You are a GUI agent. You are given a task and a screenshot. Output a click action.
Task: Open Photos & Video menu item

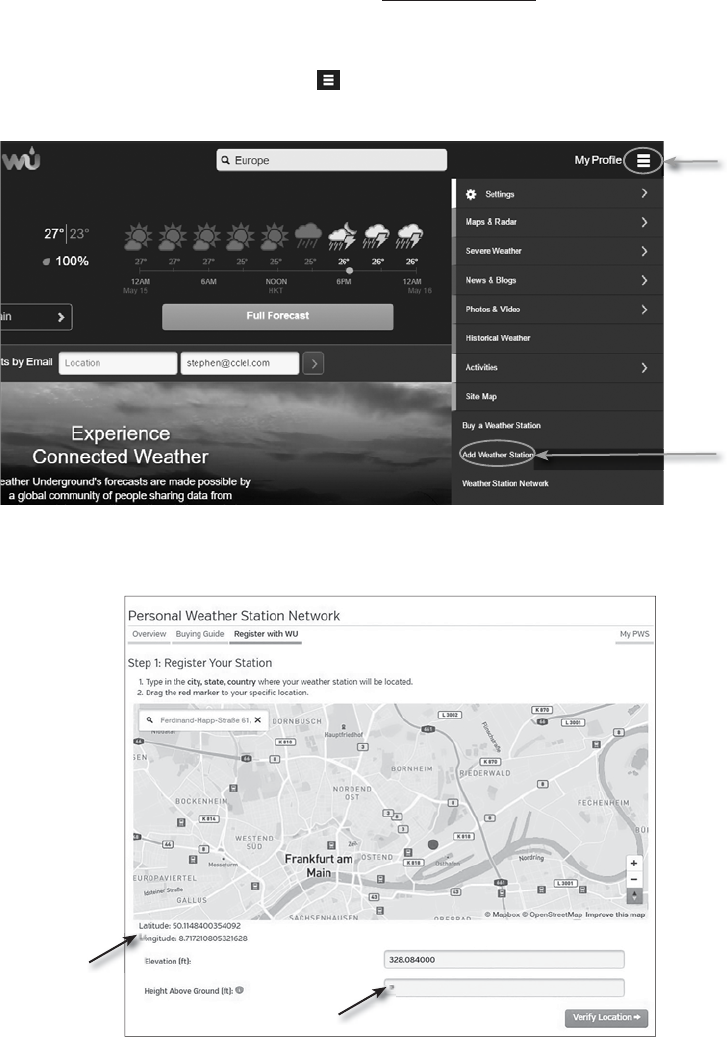pyautogui.click(x=493, y=310)
